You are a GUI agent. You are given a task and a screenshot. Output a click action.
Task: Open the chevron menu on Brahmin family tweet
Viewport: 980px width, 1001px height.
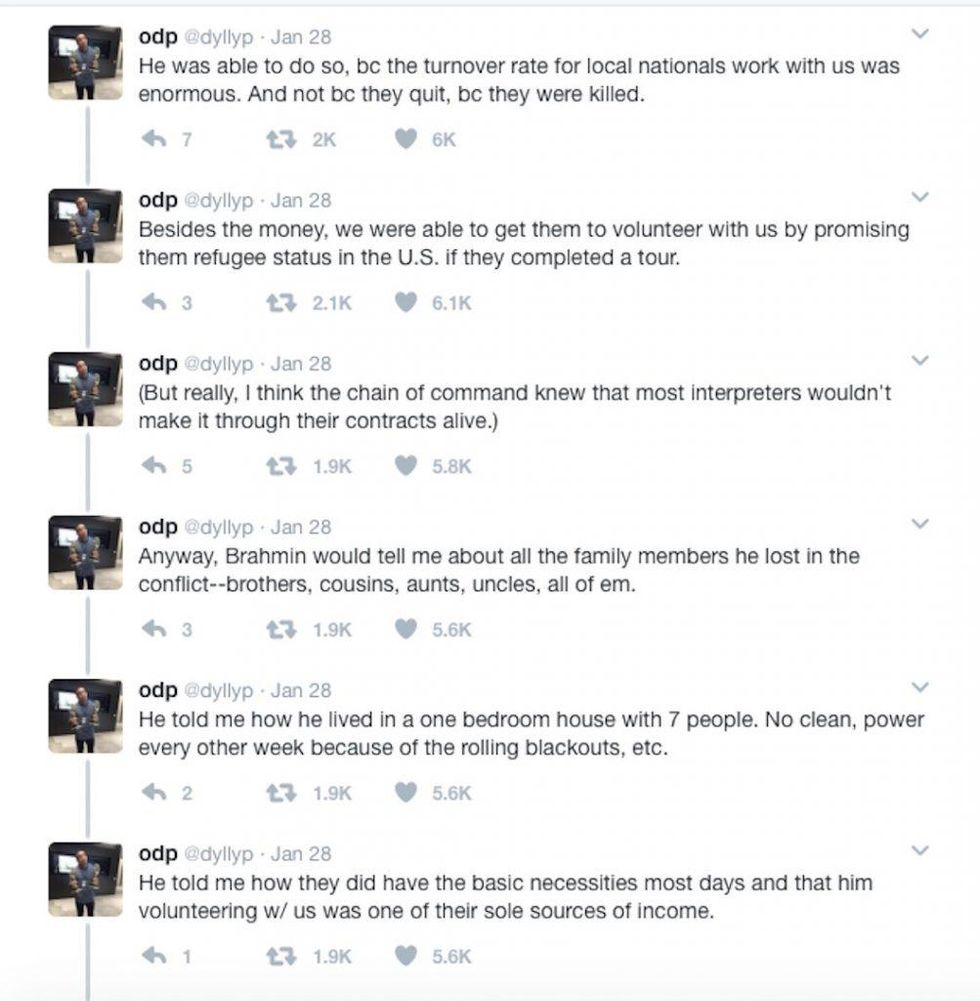921,523
